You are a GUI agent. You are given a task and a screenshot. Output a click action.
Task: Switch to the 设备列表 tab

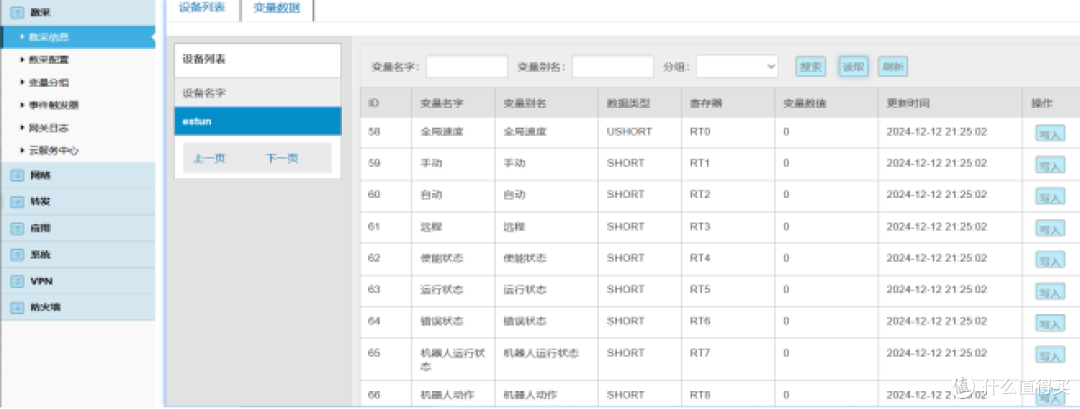pyautogui.click(x=202, y=9)
